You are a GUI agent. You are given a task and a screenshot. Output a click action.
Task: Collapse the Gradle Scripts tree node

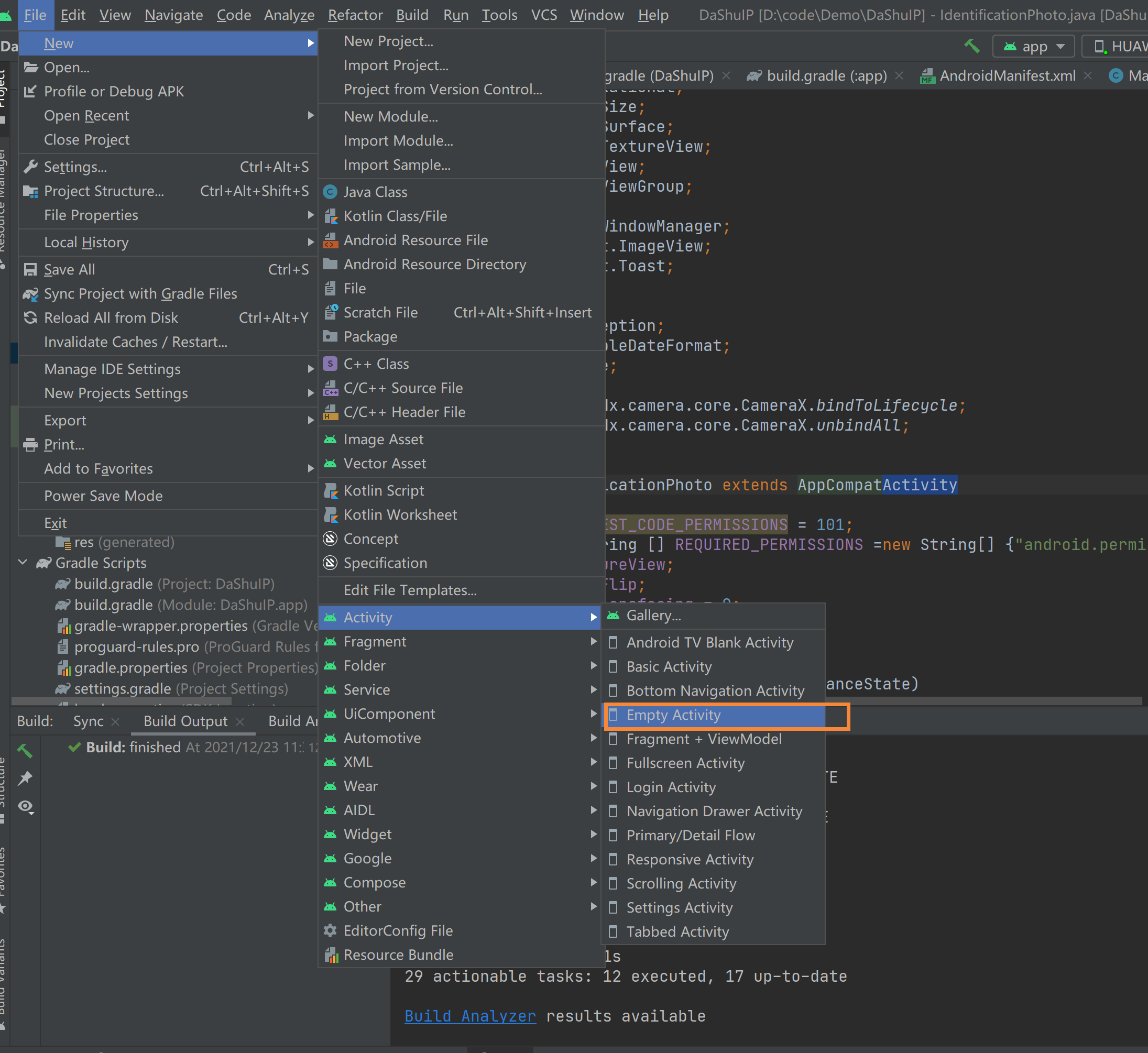pos(23,563)
